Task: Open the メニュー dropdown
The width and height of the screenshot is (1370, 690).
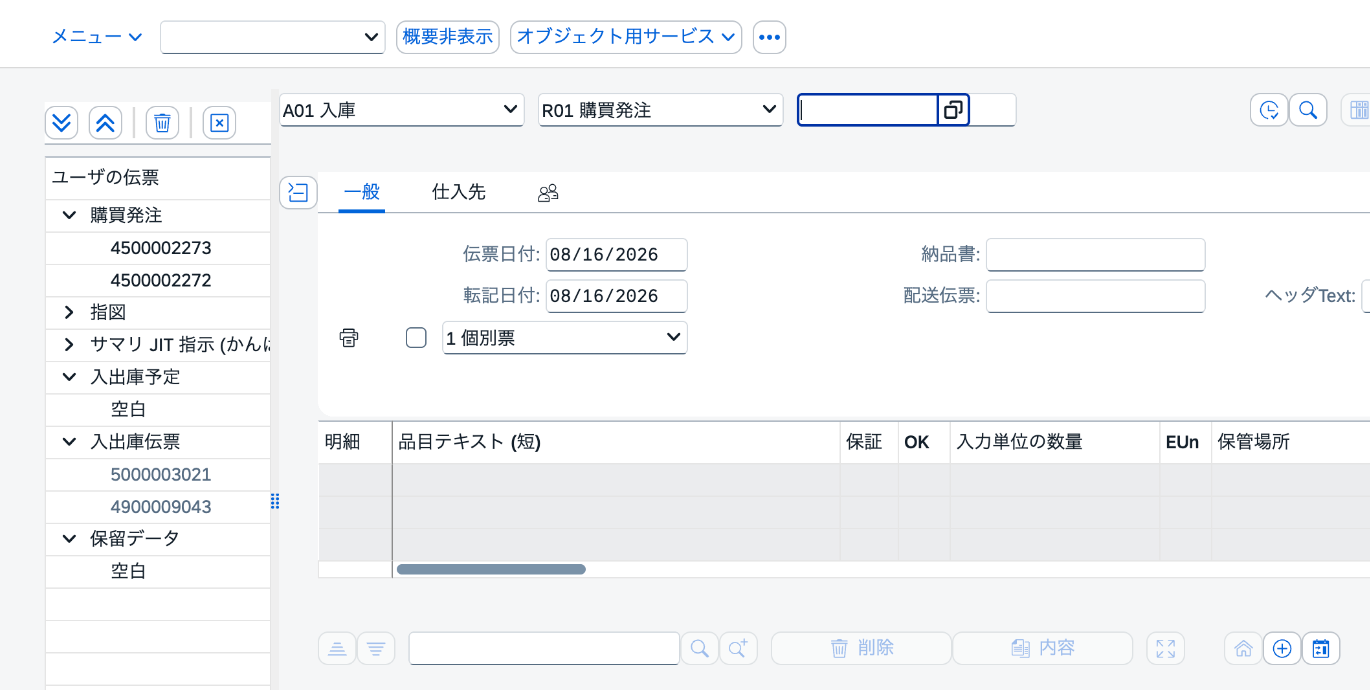Action: pos(97,37)
